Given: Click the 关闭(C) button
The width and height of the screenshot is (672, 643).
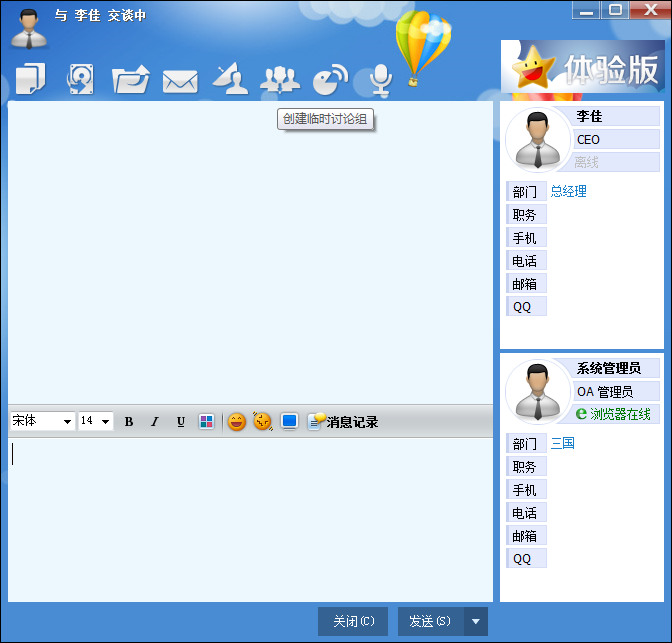Looking at the screenshot, I should coord(352,621).
